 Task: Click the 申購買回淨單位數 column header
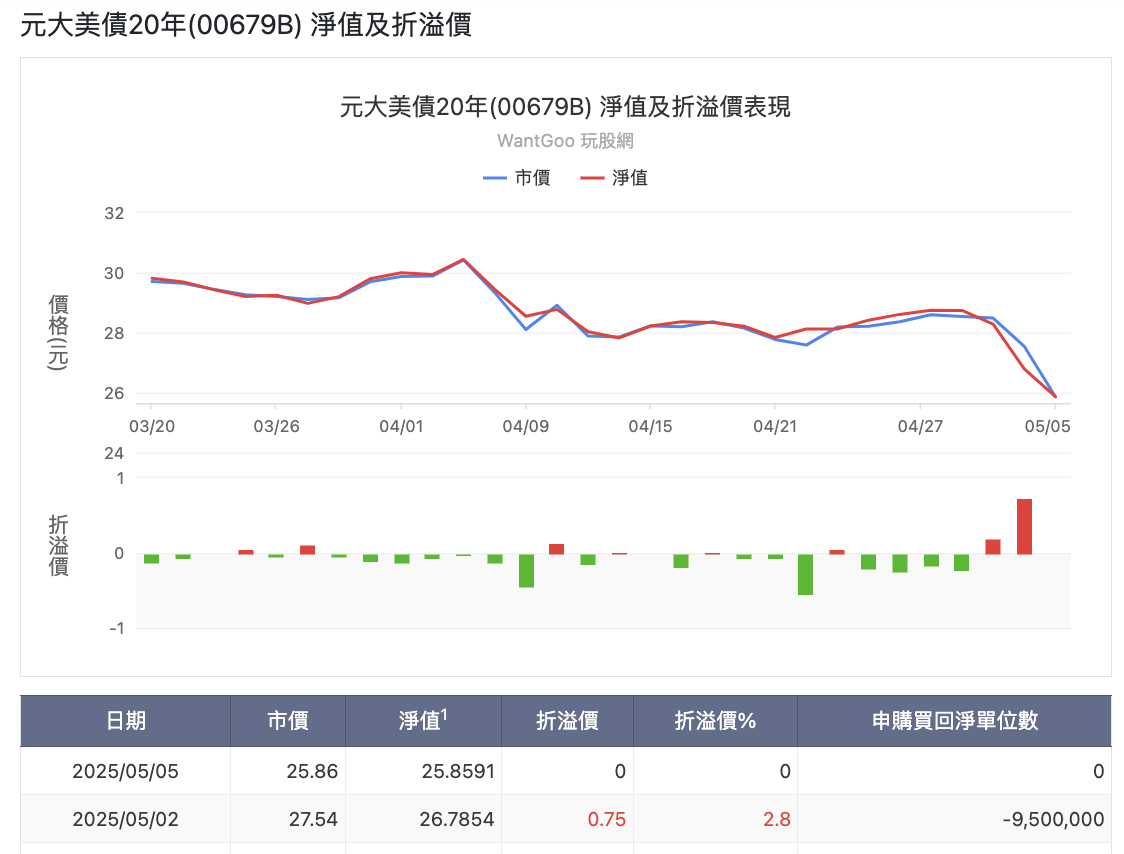pos(955,721)
